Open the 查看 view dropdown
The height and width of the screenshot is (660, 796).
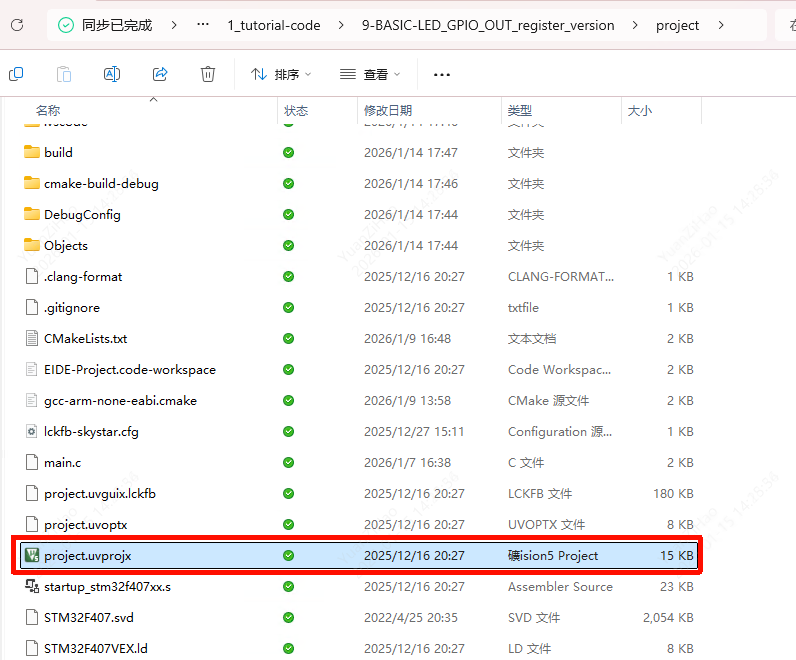pyautogui.click(x=369, y=74)
